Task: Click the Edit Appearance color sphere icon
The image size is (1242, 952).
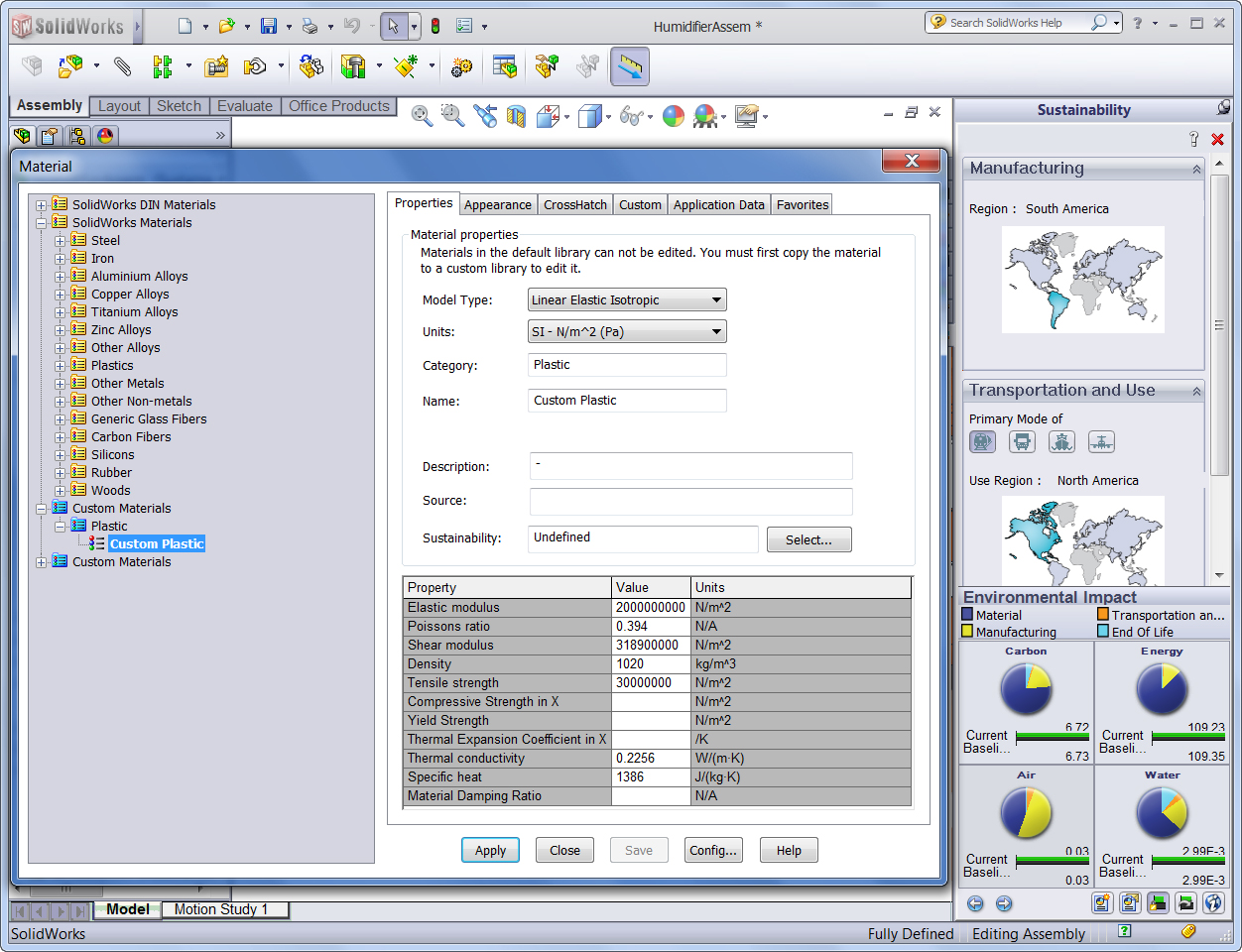Action: click(674, 116)
